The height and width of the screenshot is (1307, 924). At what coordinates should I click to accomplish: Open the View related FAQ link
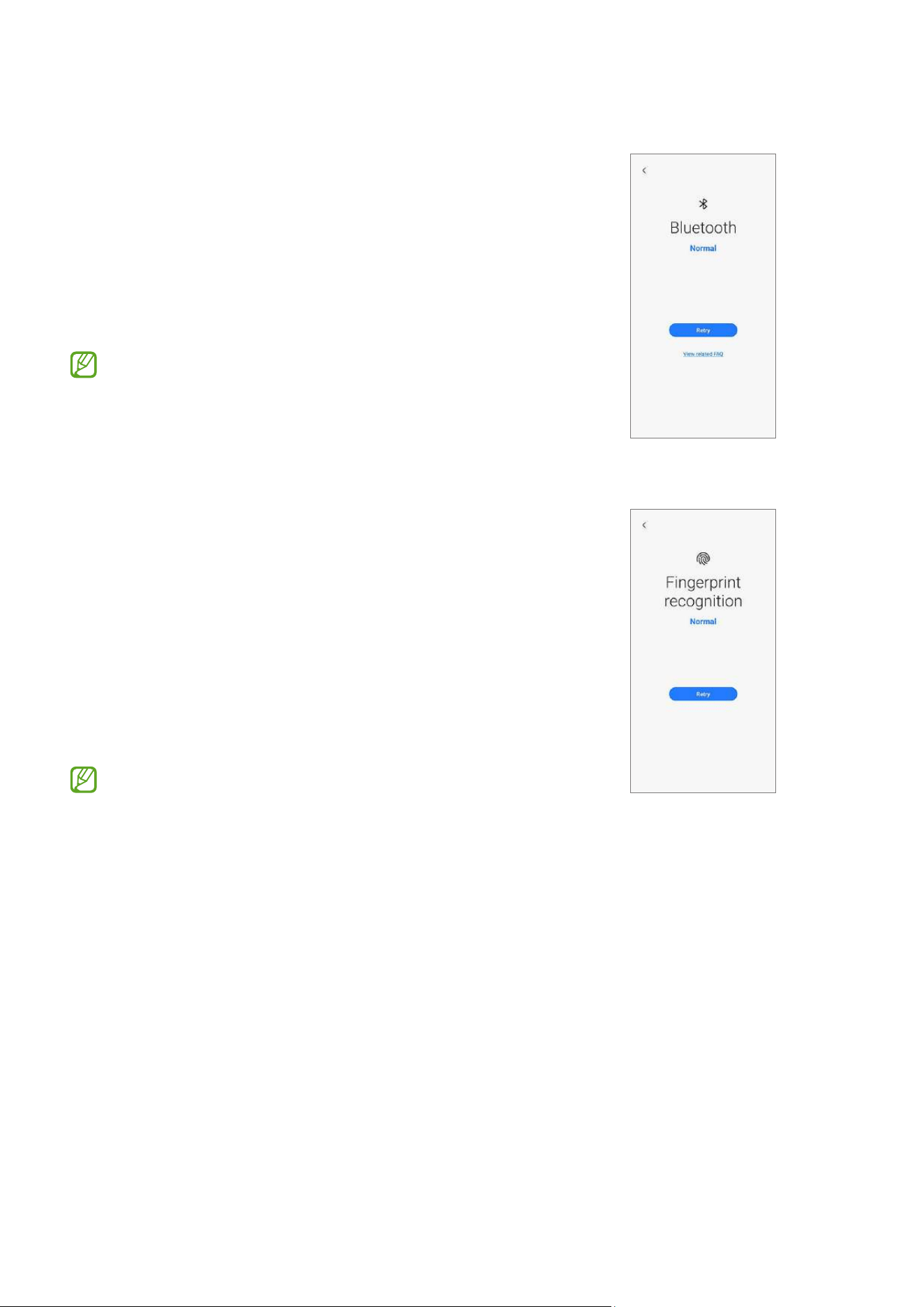(x=703, y=354)
